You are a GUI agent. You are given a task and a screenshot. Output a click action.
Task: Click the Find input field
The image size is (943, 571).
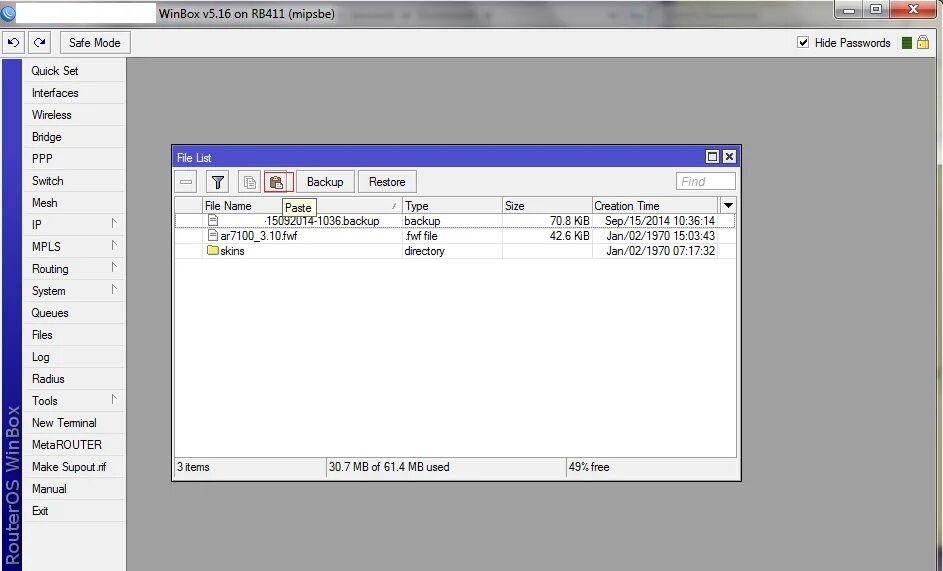pyautogui.click(x=705, y=182)
